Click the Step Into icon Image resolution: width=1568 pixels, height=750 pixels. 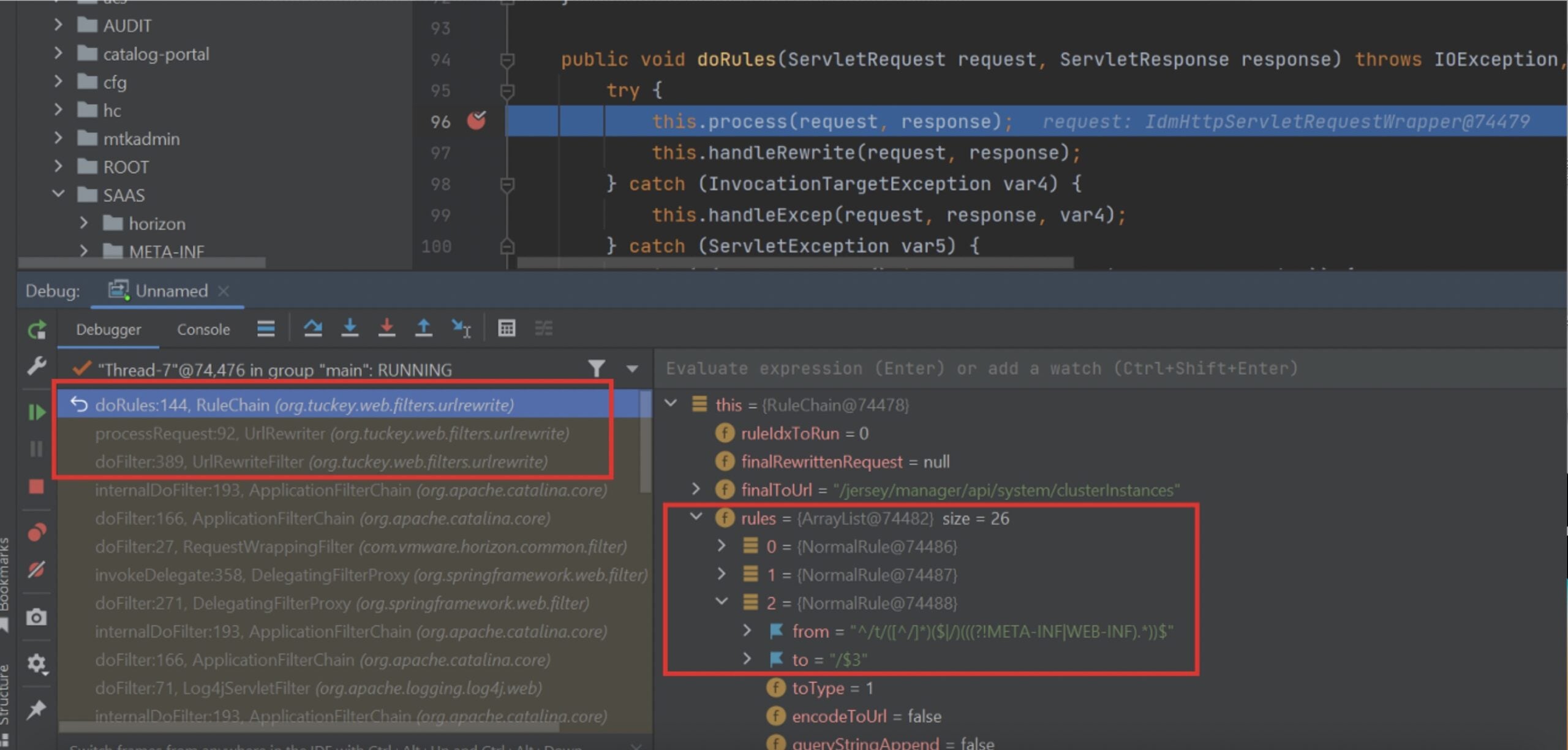(x=350, y=328)
